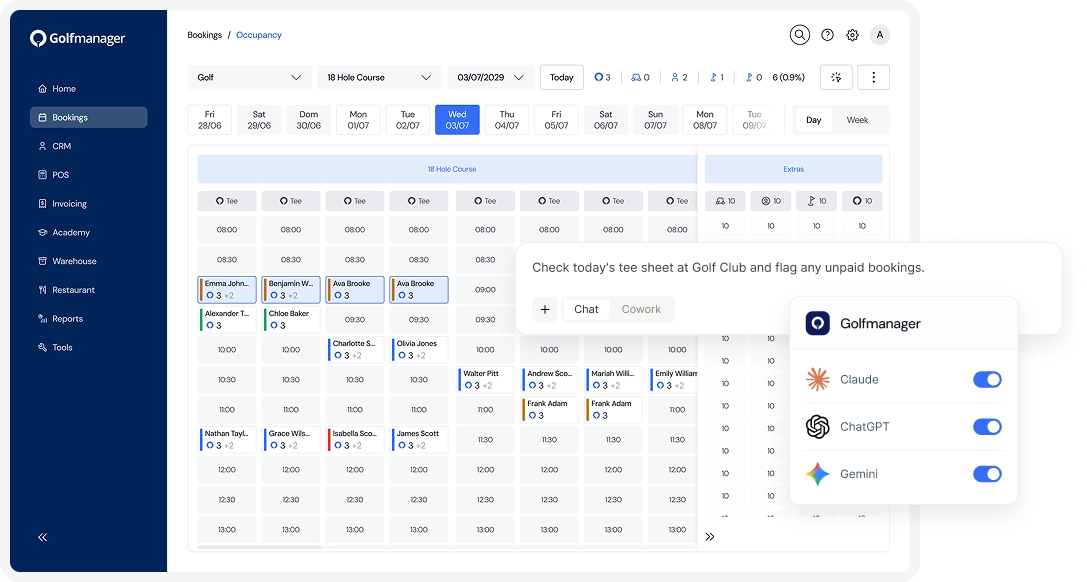The height and width of the screenshot is (582, 1087).
Task: Click the Today button
Action: click(x=562, y=78)
